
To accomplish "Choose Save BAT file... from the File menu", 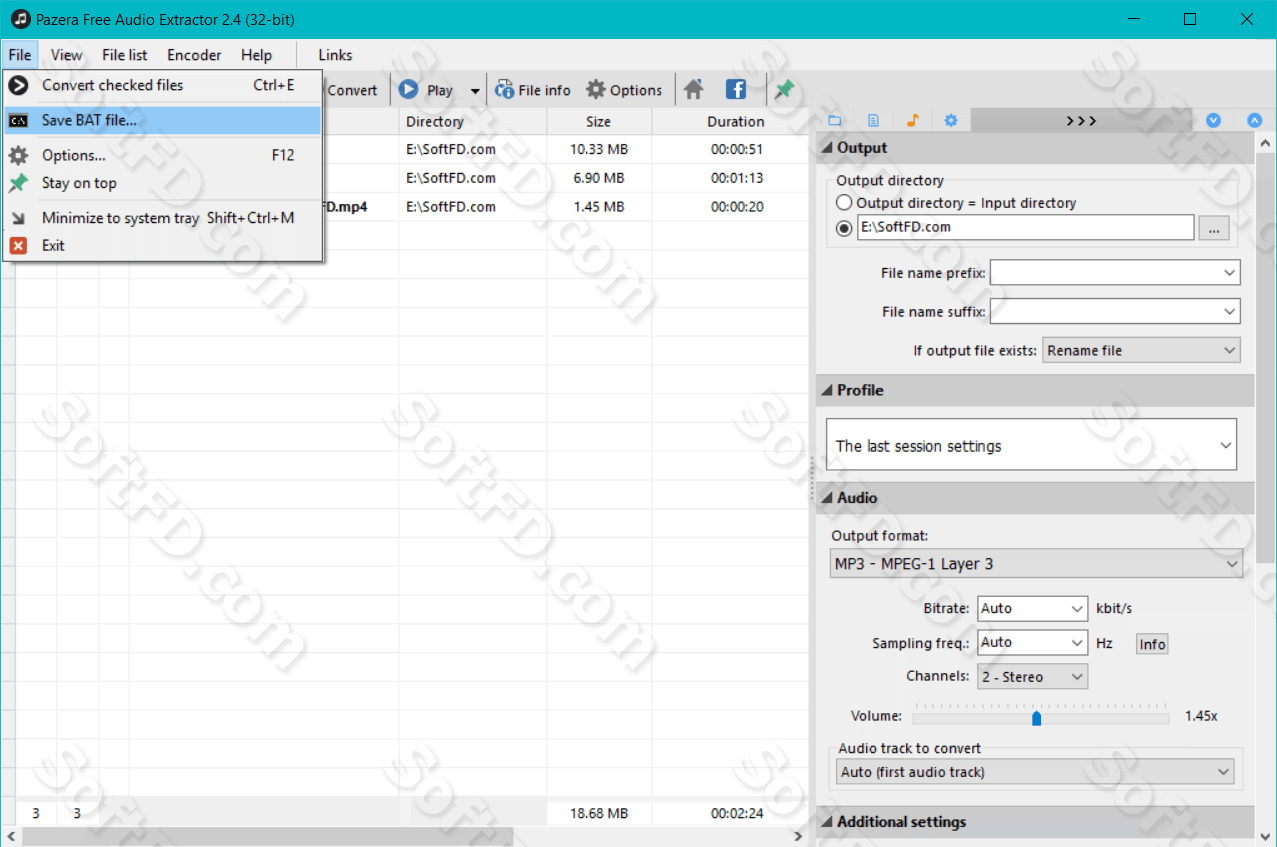I will click(162, 121).
